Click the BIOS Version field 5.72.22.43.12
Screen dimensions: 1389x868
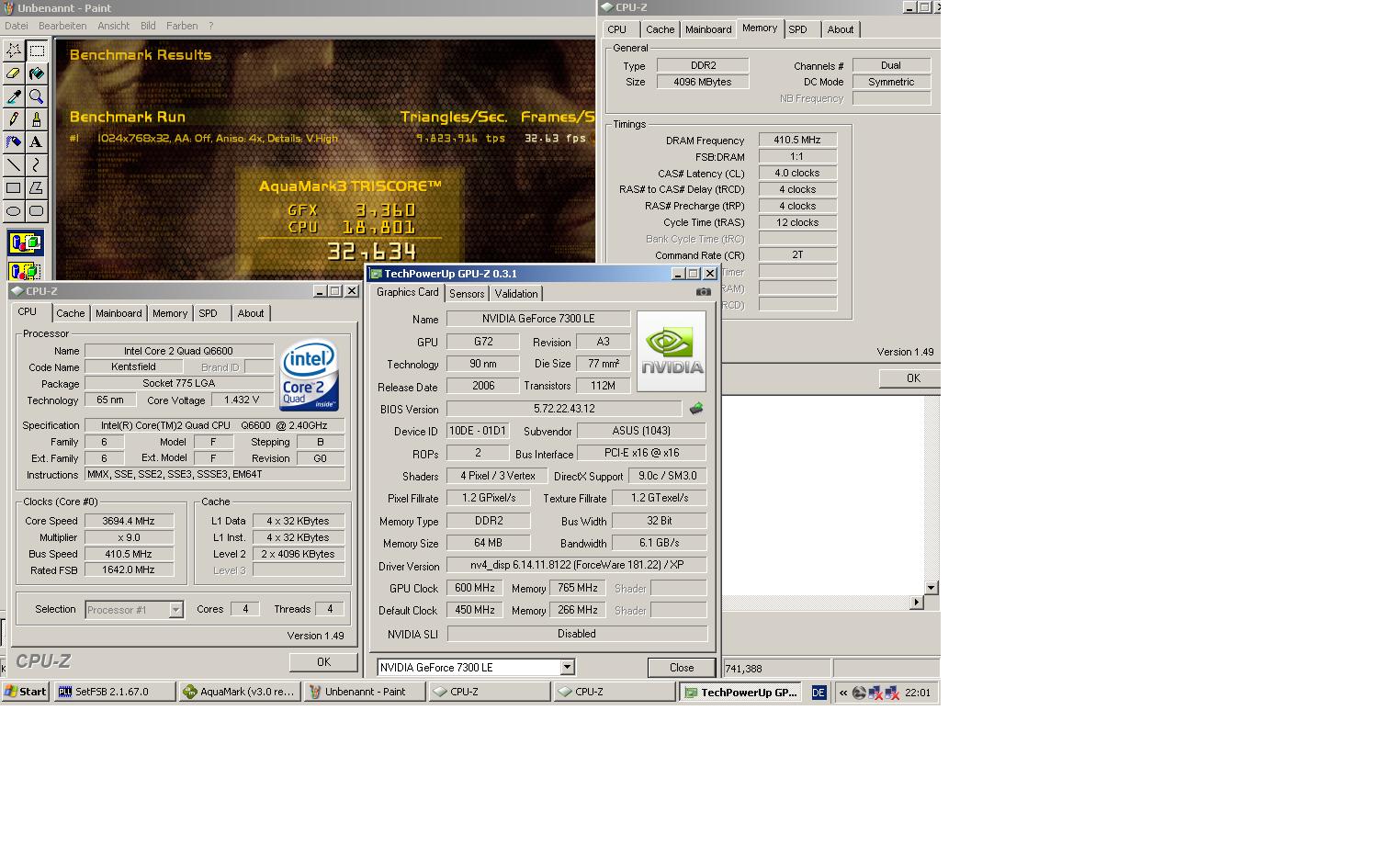[564, 409]
